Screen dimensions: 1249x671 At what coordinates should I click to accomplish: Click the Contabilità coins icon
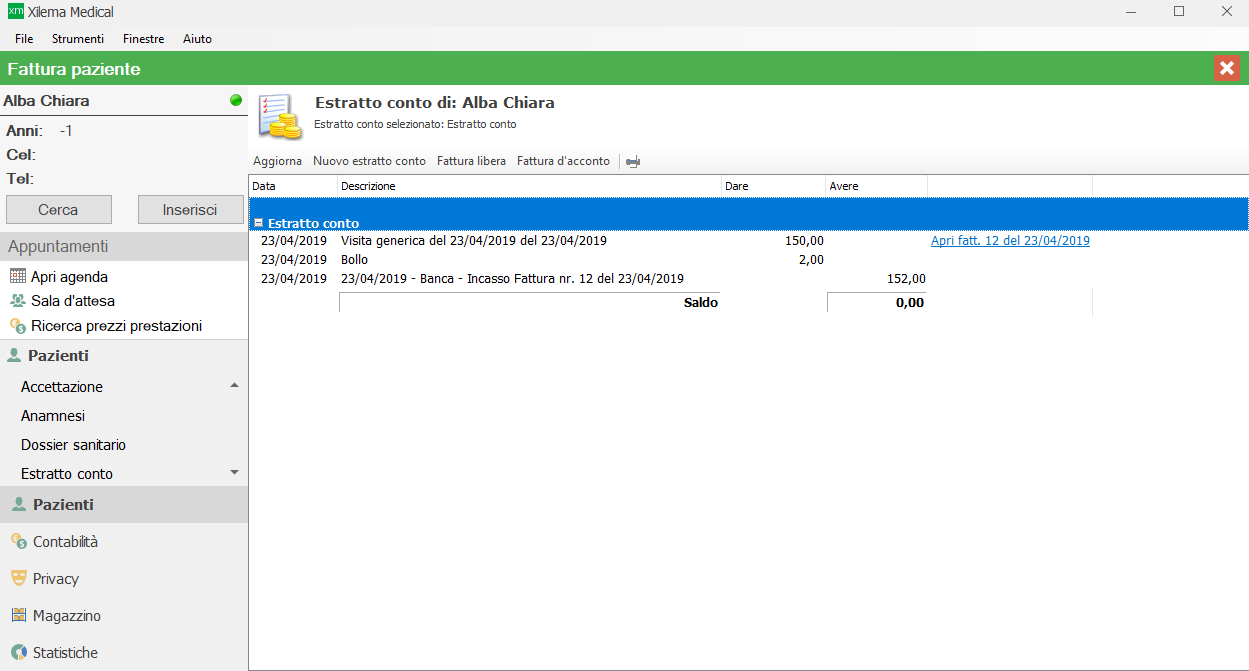[18, 541]
